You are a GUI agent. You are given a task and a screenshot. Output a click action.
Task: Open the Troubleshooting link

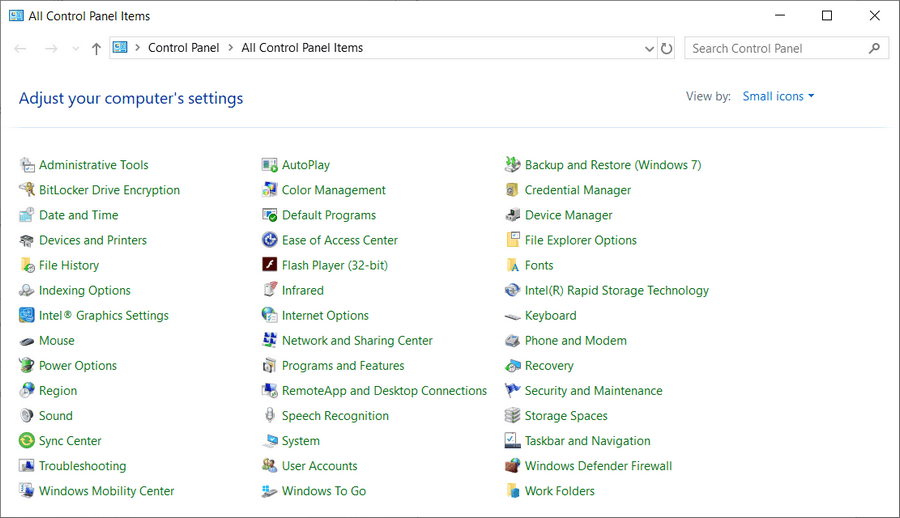[83, 466]
